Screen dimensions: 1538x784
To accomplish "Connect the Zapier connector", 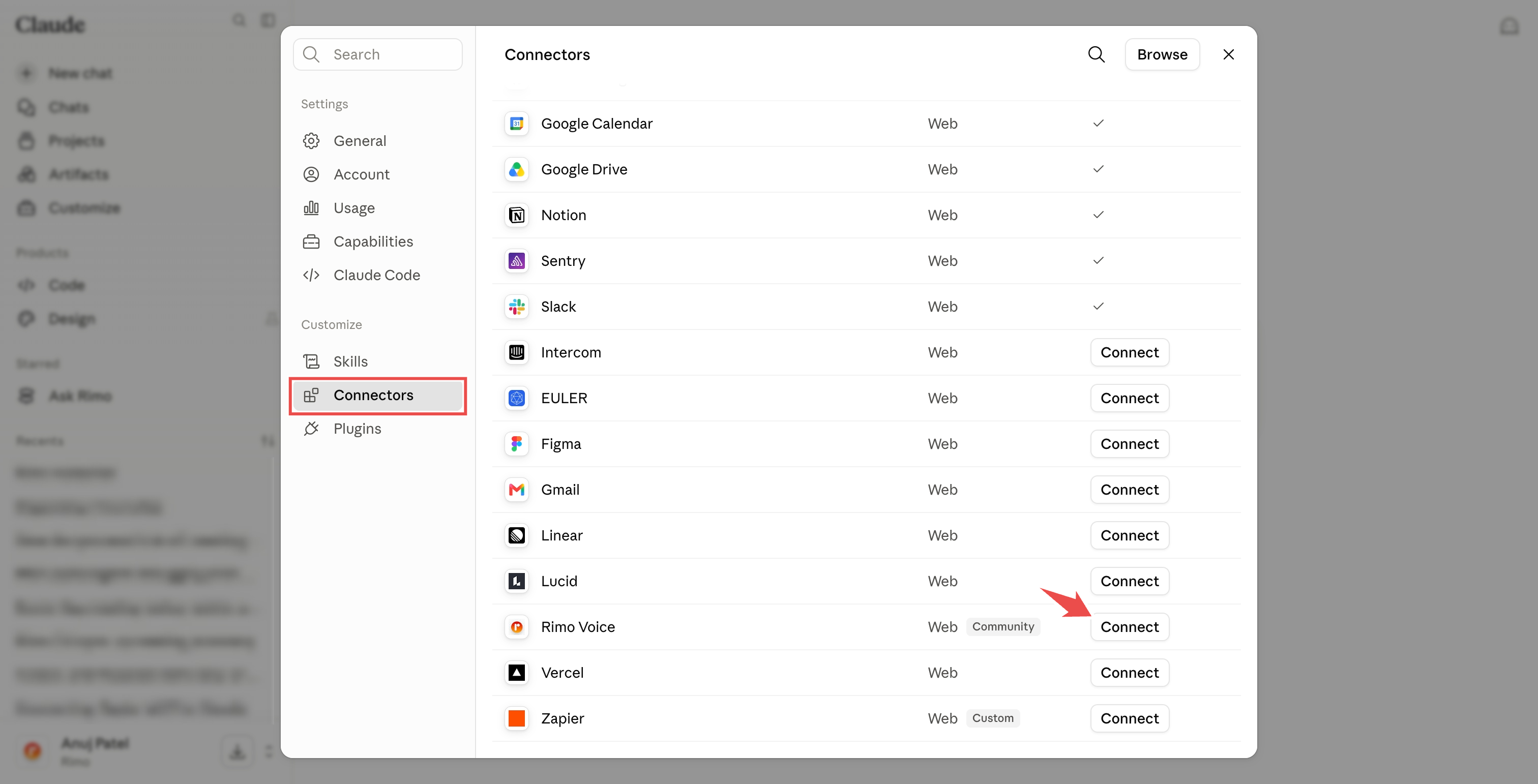I will pos(1130,718).
